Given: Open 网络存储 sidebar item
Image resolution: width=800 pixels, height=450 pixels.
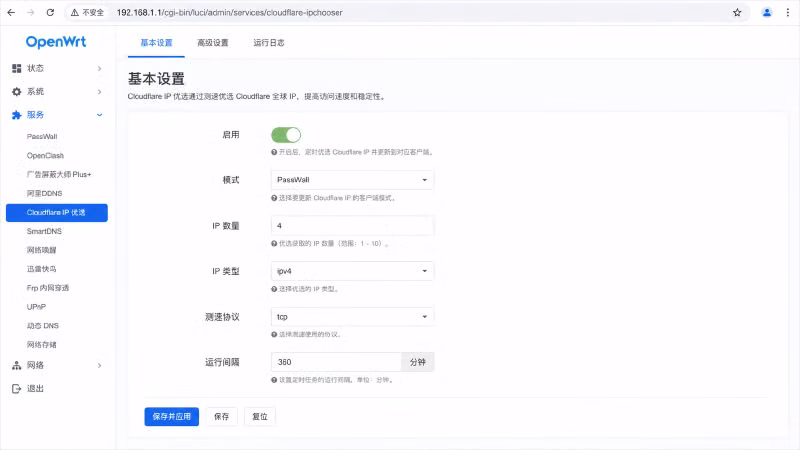Looking at the screenshot, I should tap(41, 345).
